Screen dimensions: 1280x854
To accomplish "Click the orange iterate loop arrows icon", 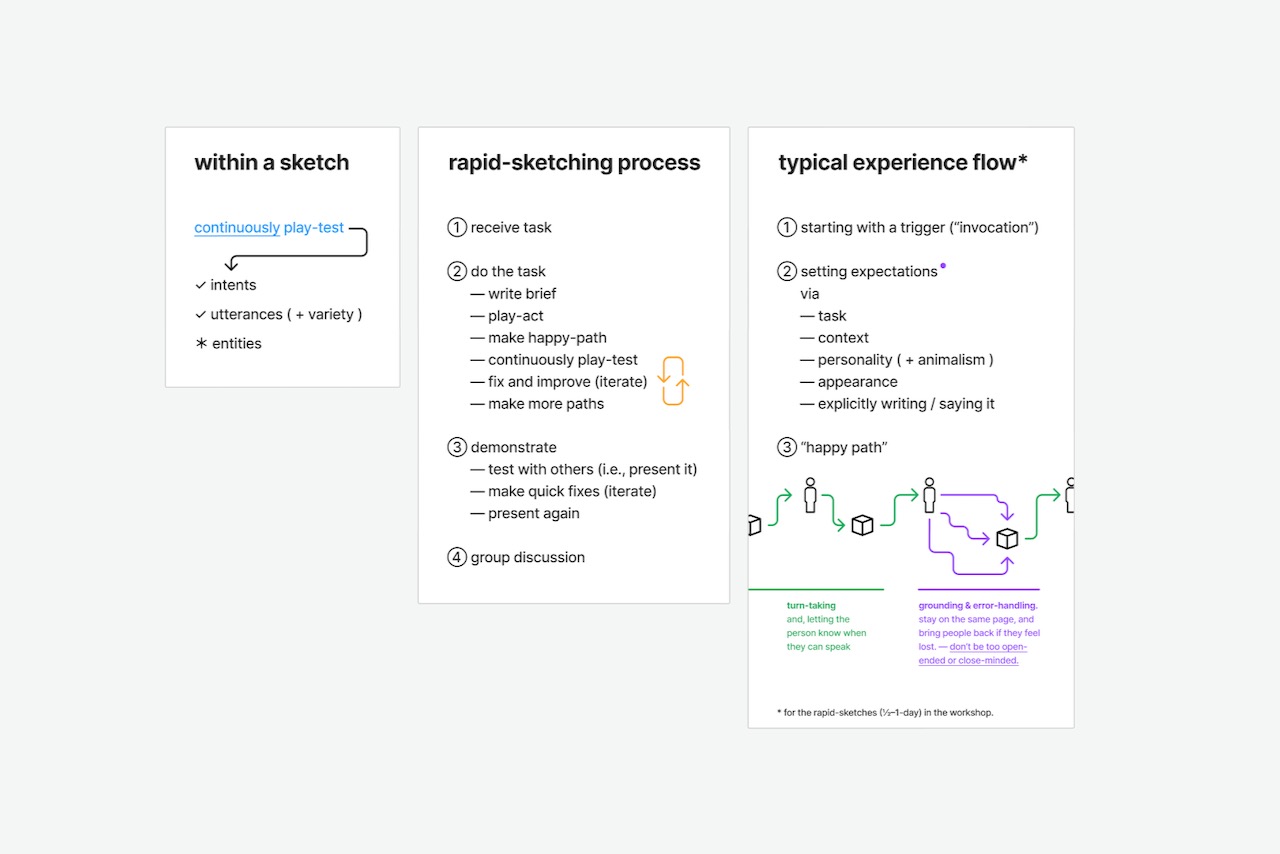I will tap(673, 381).
